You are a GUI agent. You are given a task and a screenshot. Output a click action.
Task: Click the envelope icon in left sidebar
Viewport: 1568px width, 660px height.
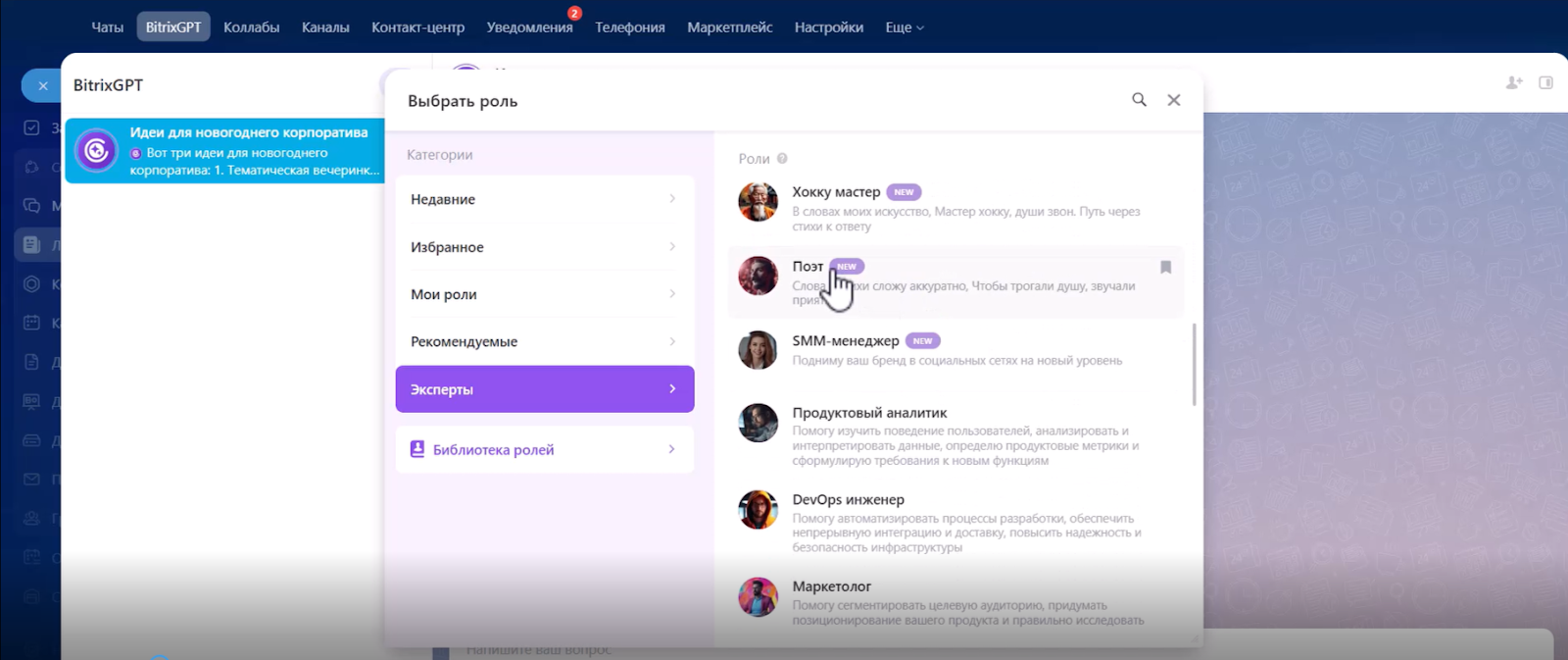(x=31, y=480)
